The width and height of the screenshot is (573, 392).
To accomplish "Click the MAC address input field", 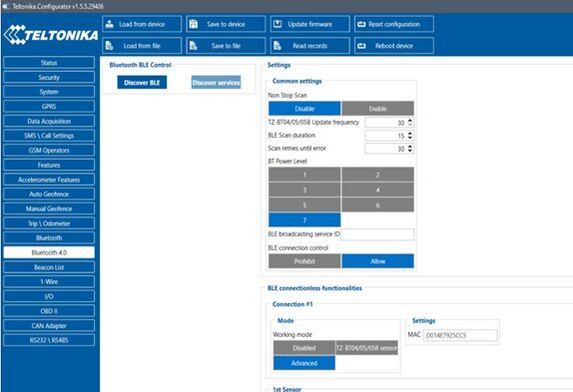I will [x=460, y=335].
